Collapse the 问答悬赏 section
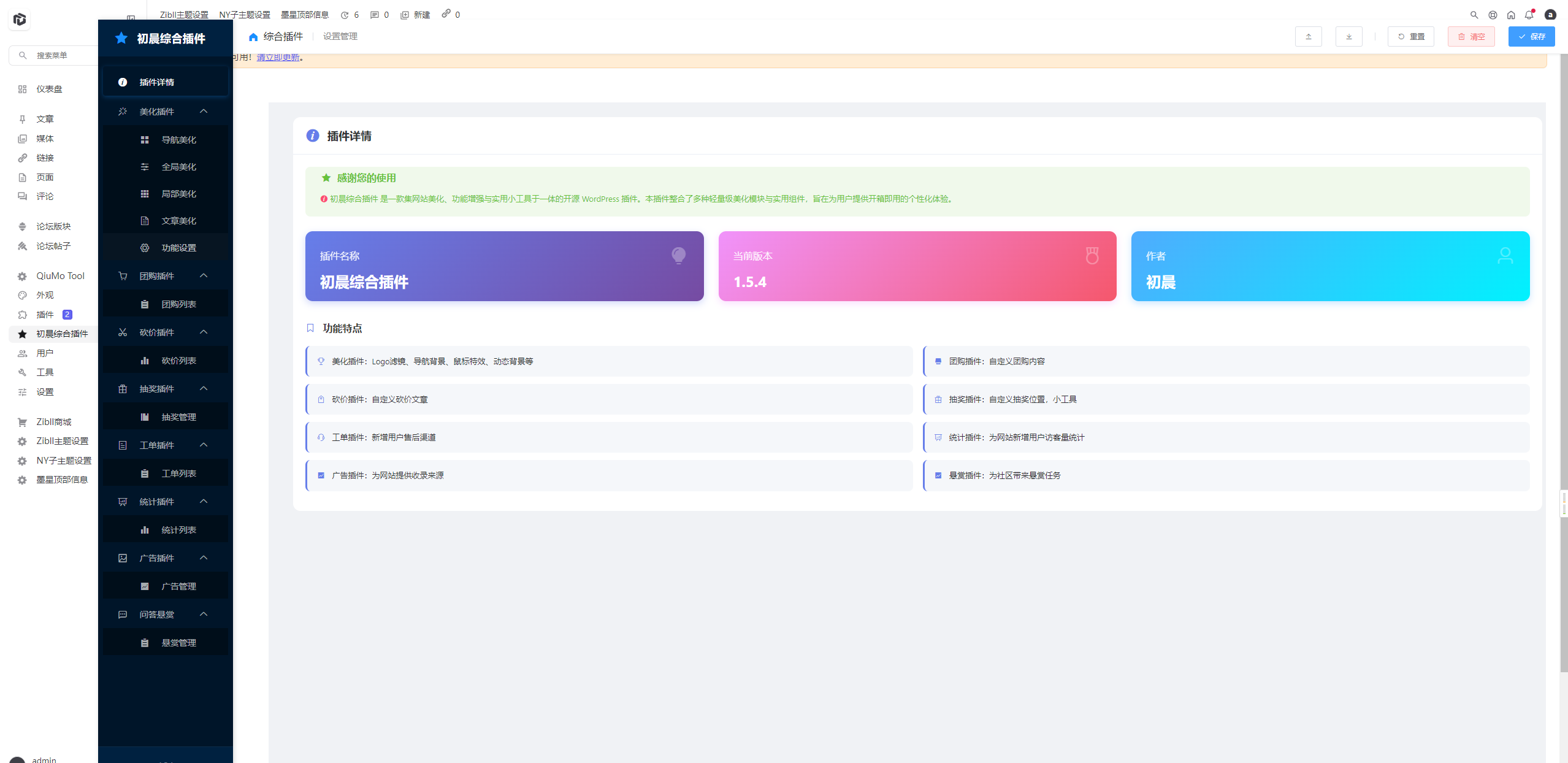Screen dimensions: 1568x763 tap(204, 615)
